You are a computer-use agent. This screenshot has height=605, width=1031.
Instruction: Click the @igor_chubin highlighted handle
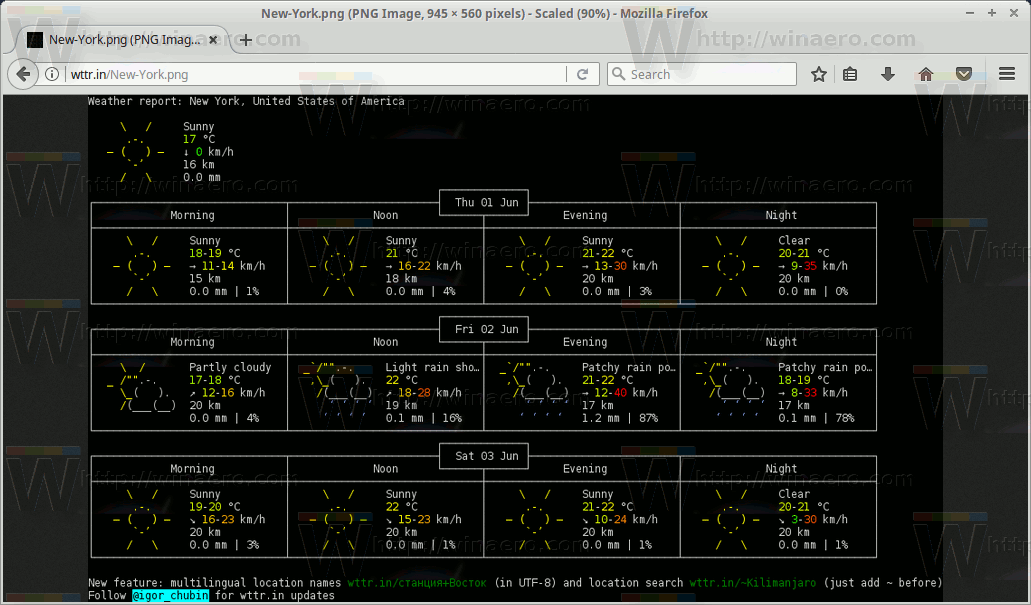coord(168,594)
